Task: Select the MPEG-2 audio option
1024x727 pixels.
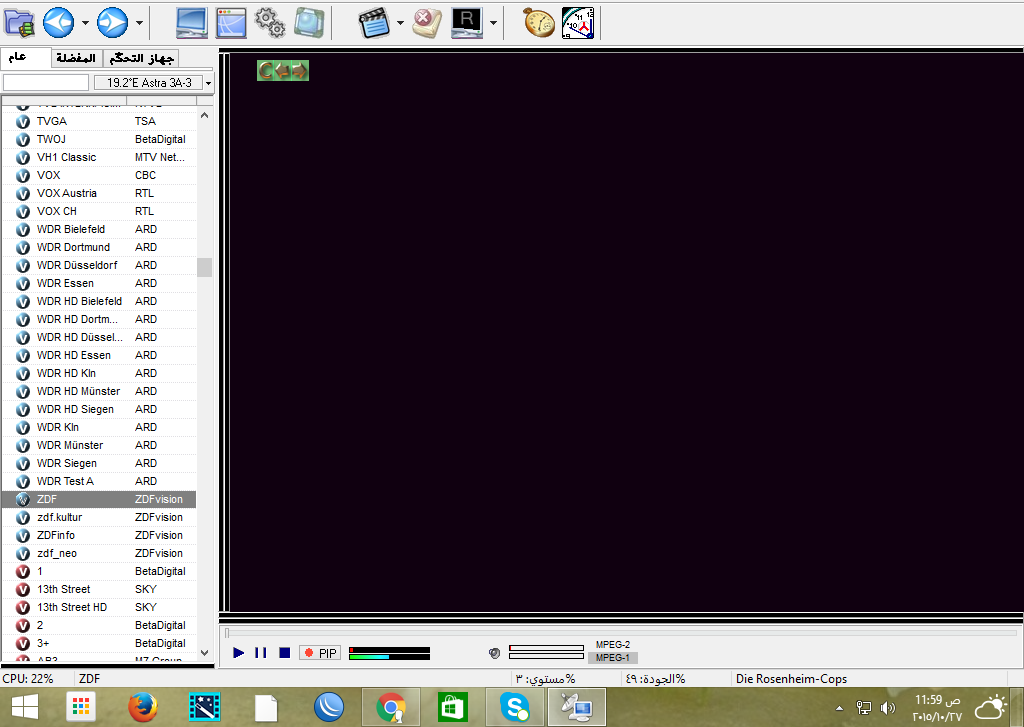Action: 613,645
